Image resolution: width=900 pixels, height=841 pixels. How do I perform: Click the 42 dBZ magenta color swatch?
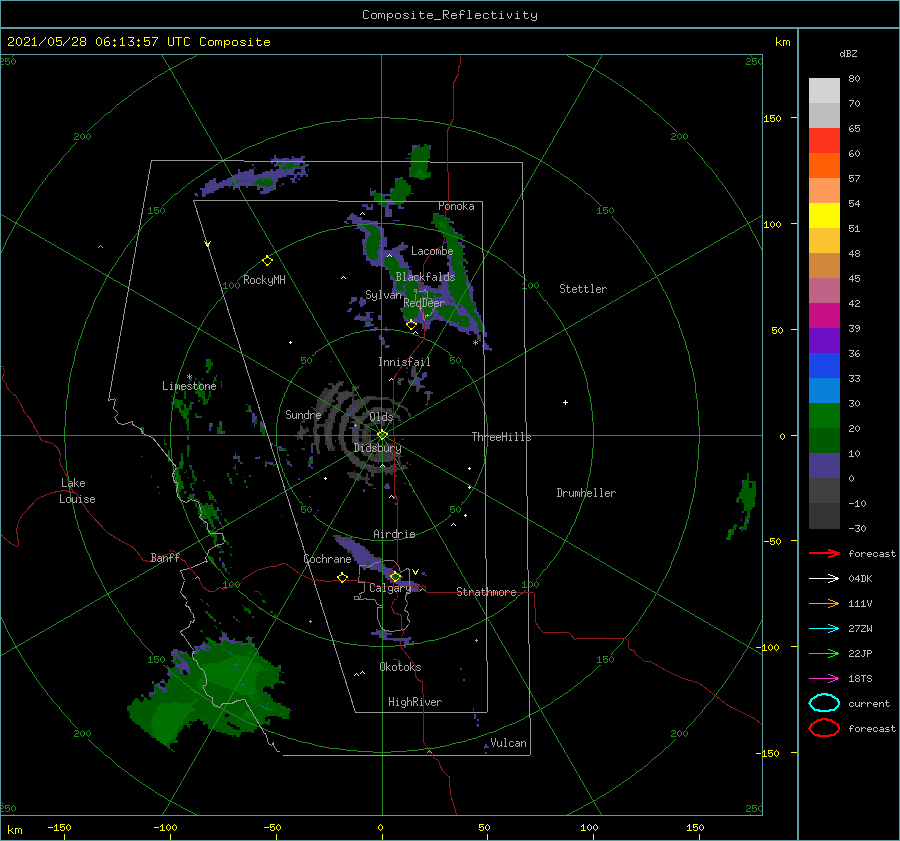(x=824, y=315)
